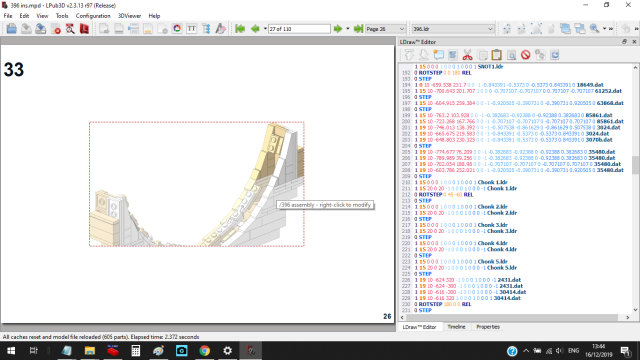Click the blue refresh icon in the LDraw Editor
The image size is (640, 360).
tap(555, 55)
